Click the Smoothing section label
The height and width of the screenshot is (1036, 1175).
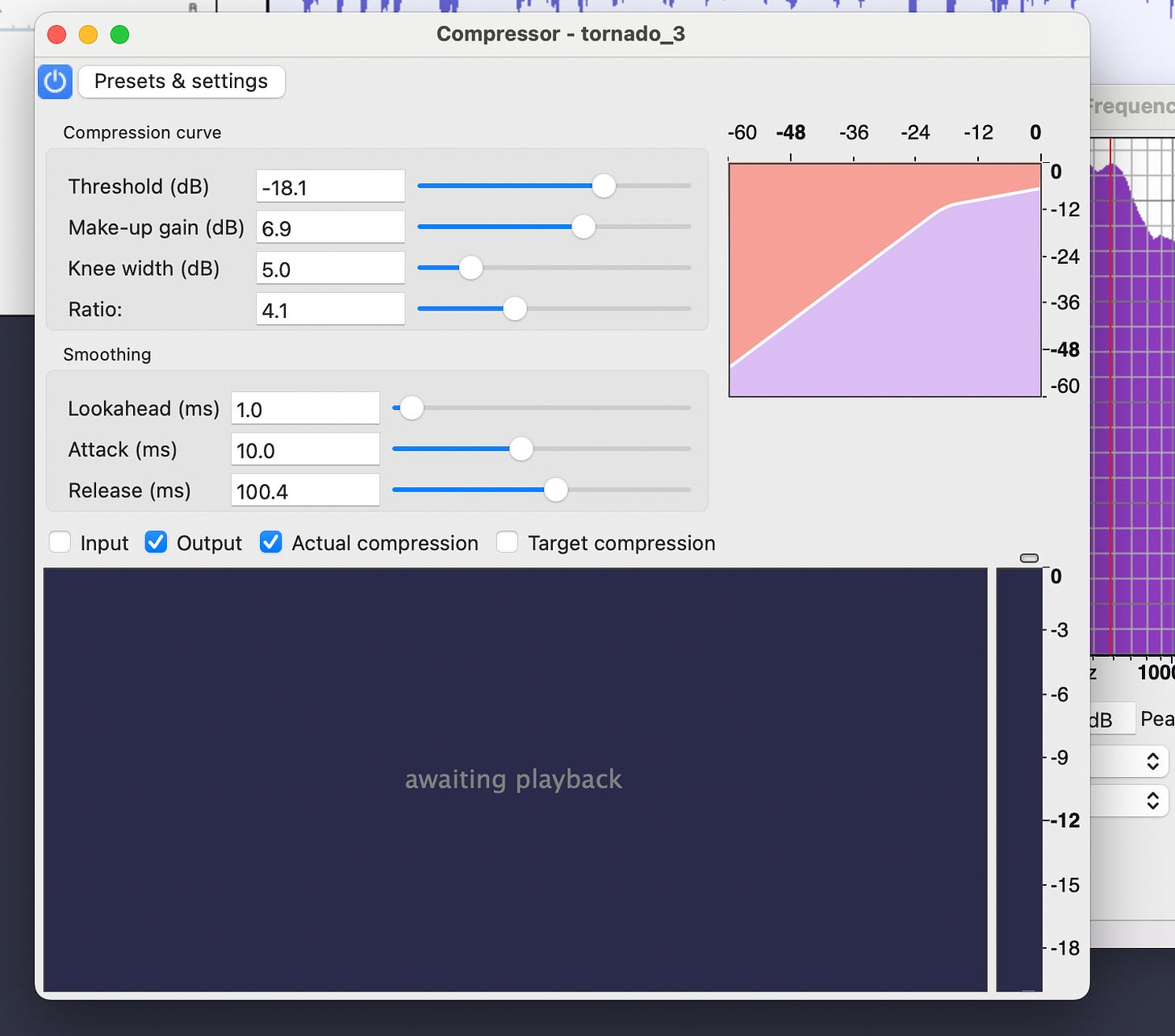pos(107,354)
